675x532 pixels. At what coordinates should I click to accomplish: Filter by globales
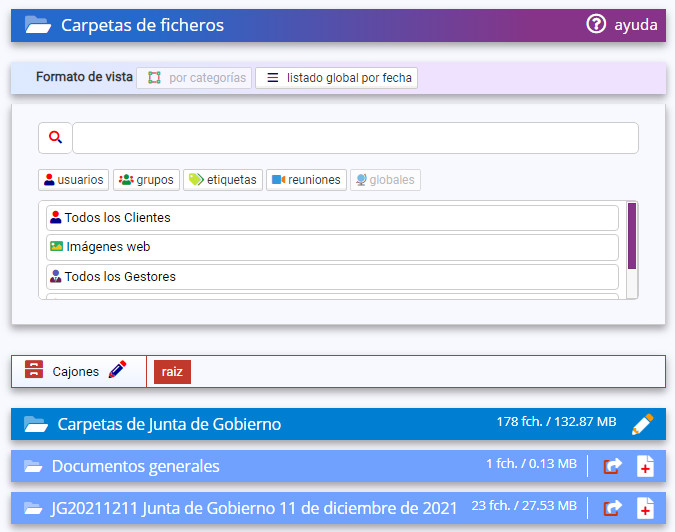(x=385, y=179)
